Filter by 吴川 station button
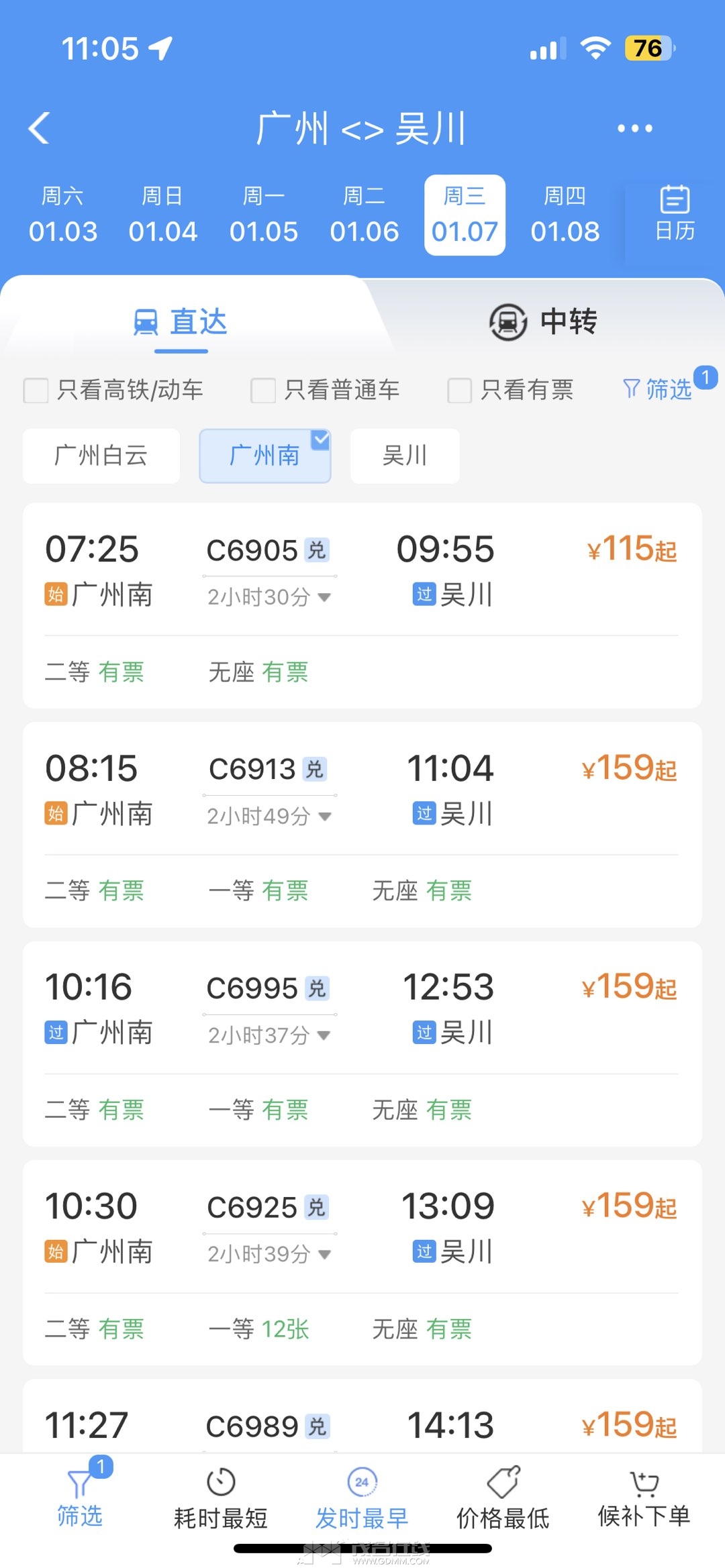Screen dimensions: 725x1568 coord(405,456)
